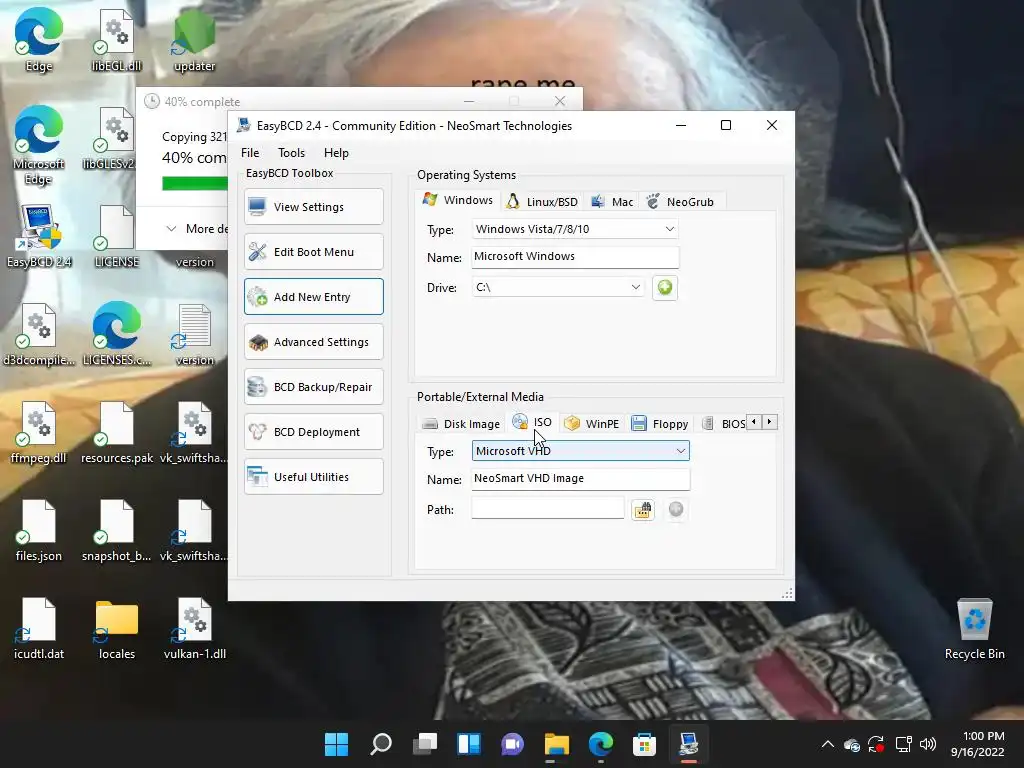Switch to the Mac tab
1024x768 pixels.
[612, 202]
